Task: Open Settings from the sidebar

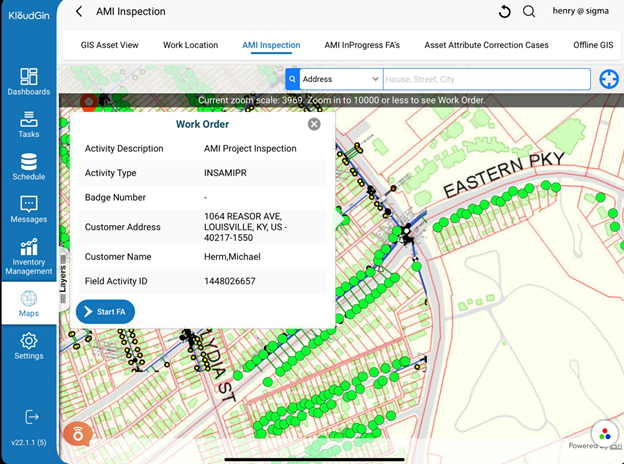Action: 29,346
